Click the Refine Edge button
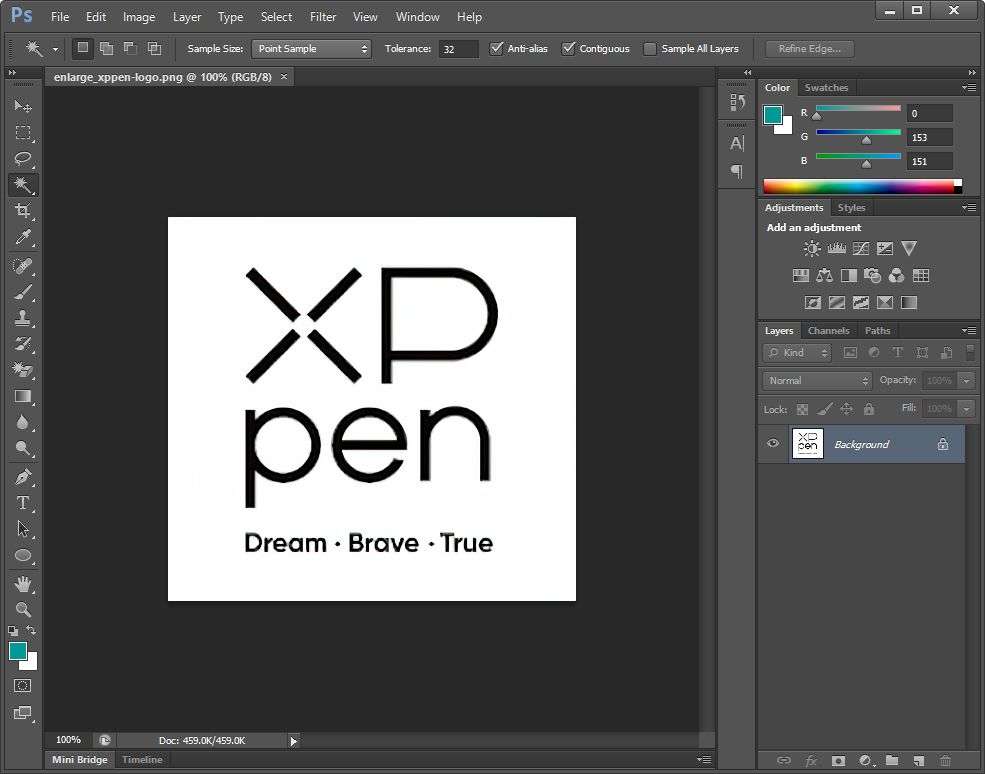Image resolution: width=985 pixels, height=774 pixels. 807,48
